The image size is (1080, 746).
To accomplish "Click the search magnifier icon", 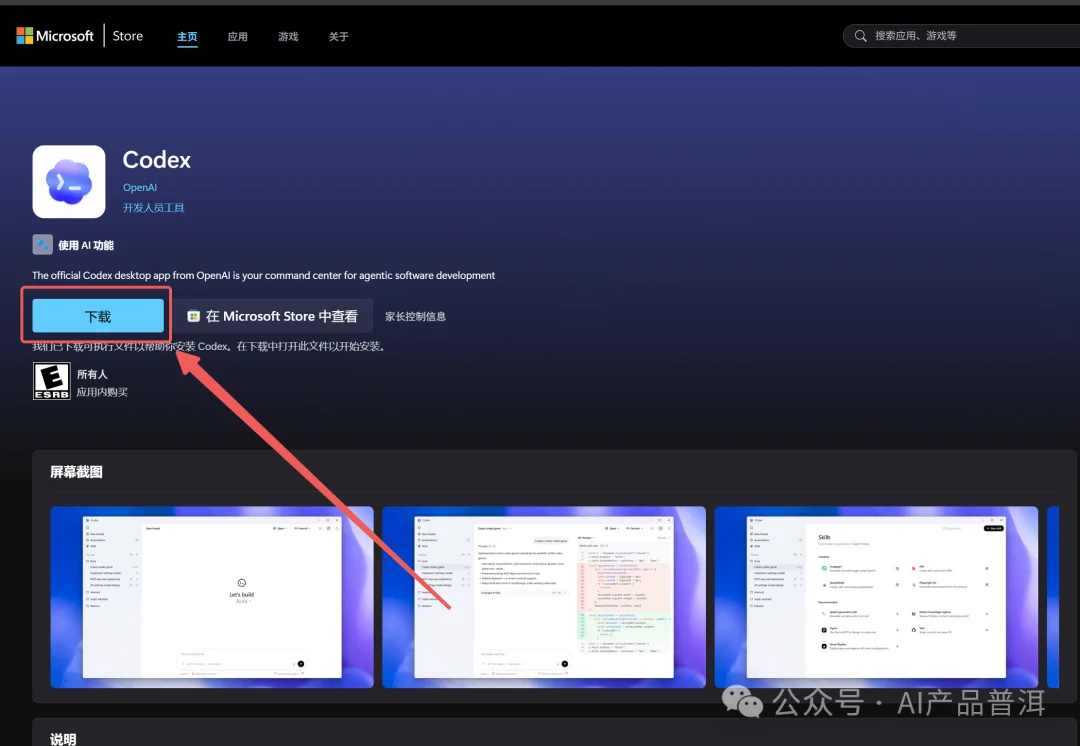I will 860,35.
